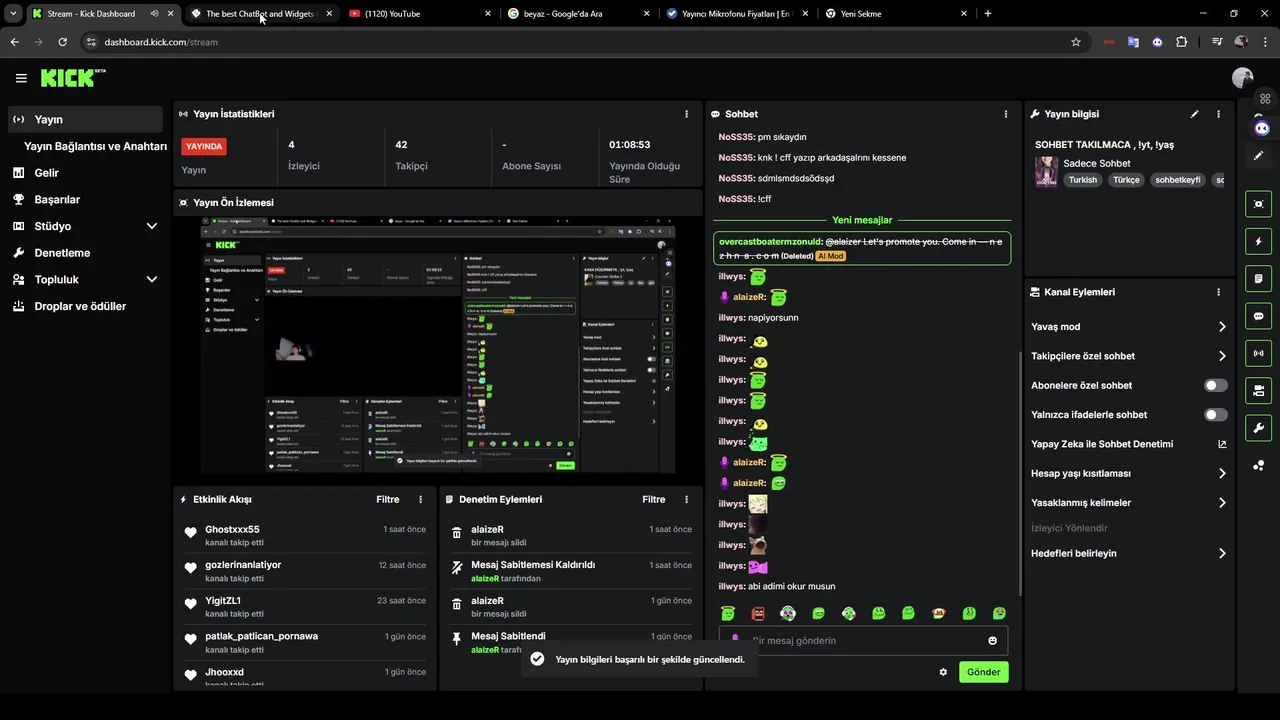This screenshot has height=720, width=1280.
Task: Open the profile avatar in the top right
Action: point(1243,78)
